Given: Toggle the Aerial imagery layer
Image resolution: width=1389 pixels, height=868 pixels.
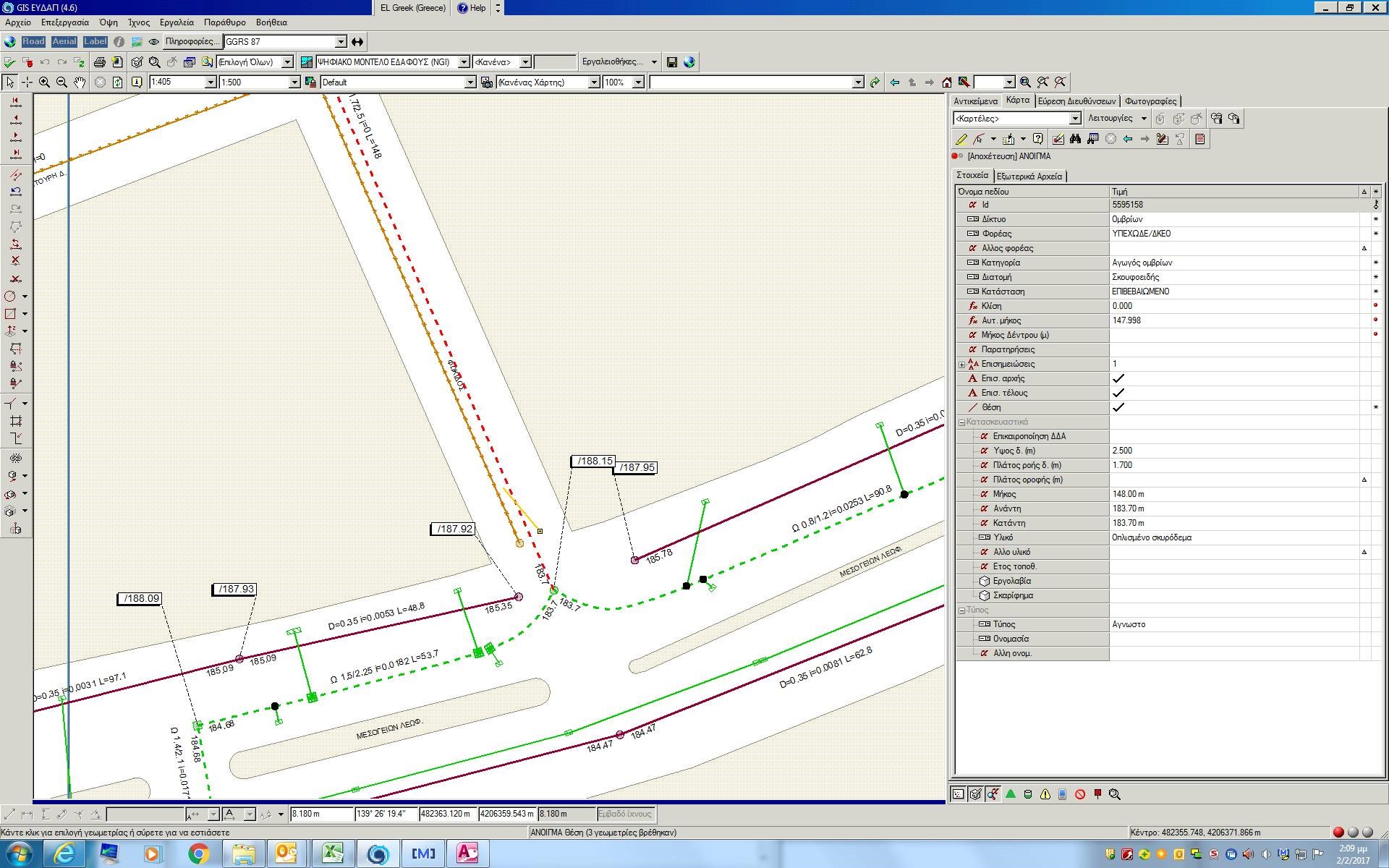Looking at the screenshot, I should (x=64, y=42).
